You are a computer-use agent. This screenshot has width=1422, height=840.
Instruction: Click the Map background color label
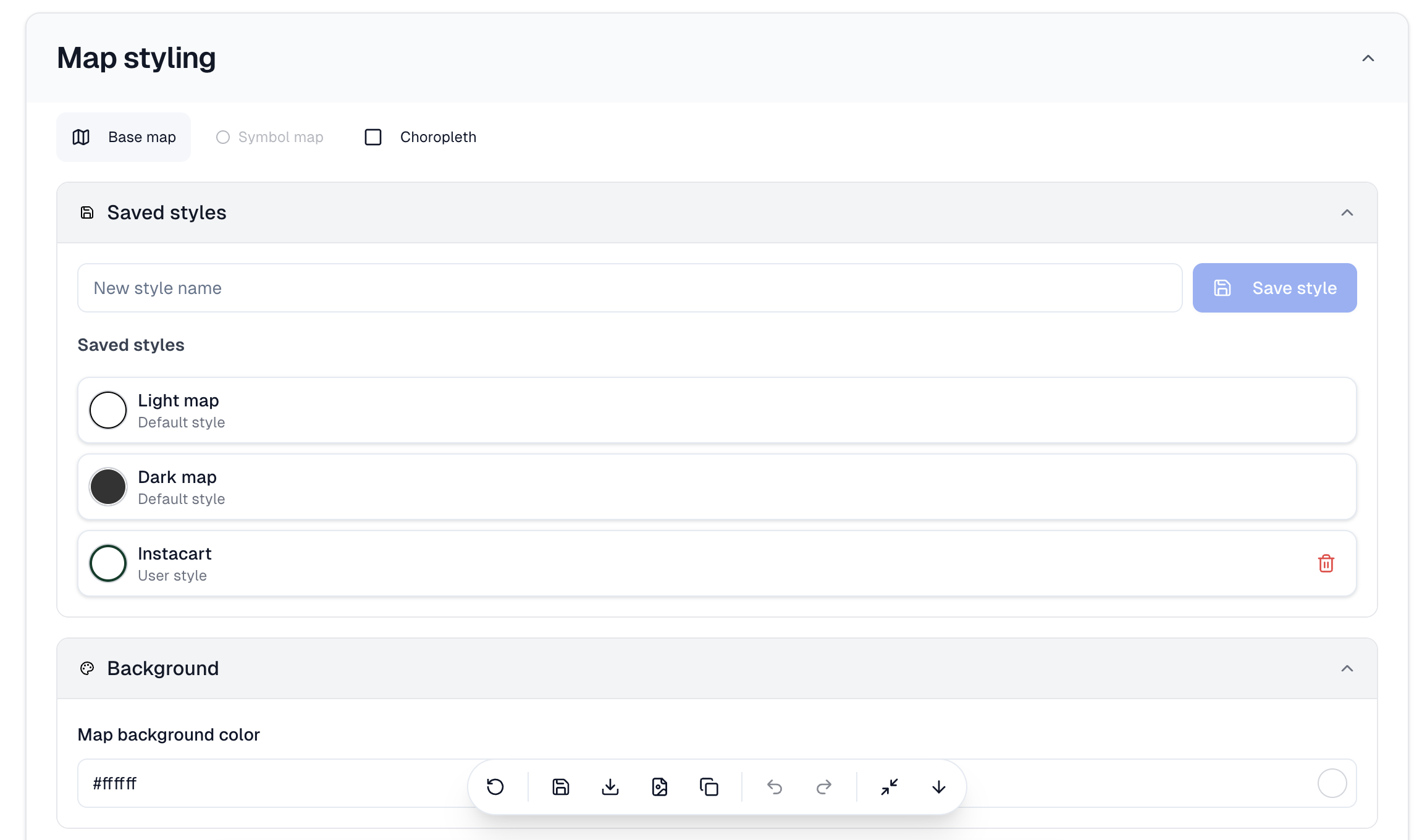click(x=169, y=734)
